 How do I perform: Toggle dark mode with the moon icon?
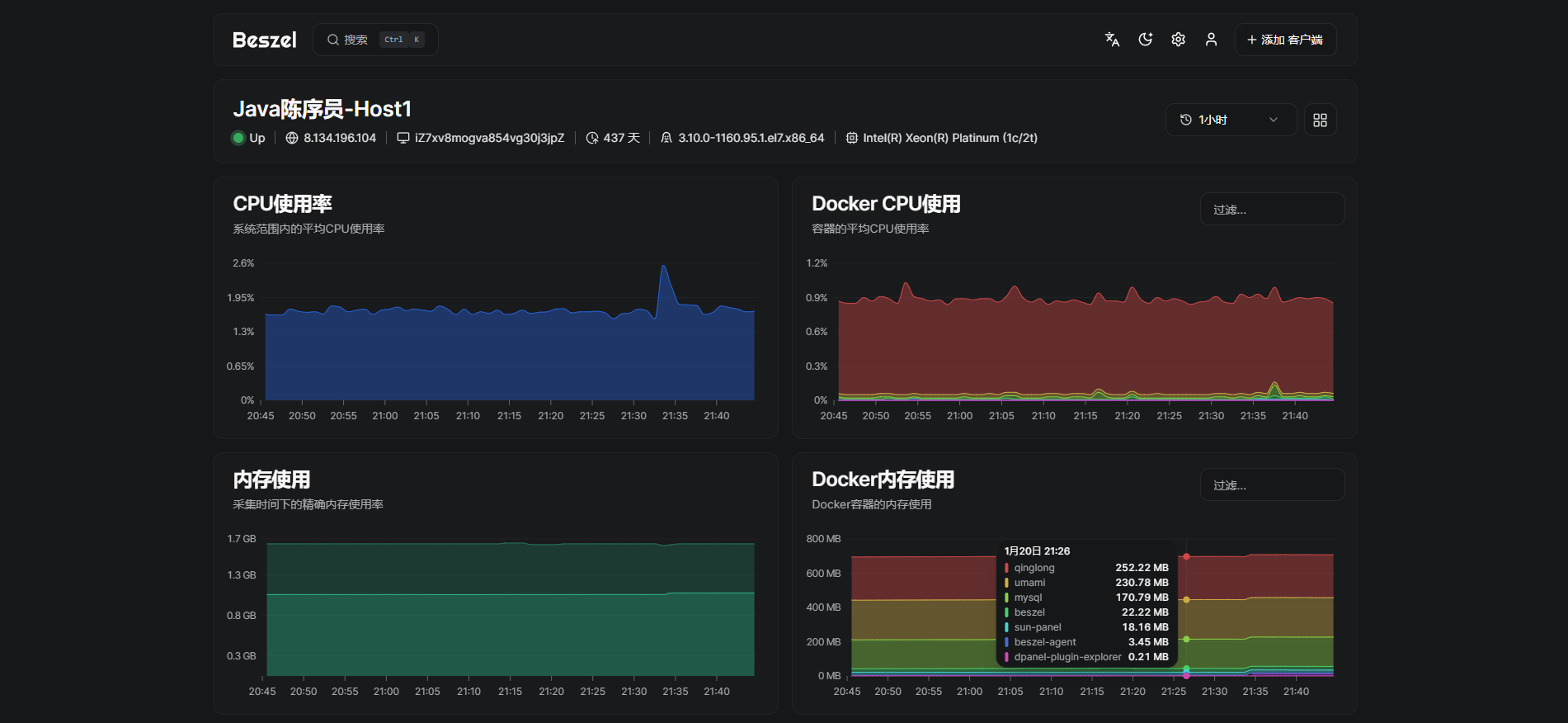1145,40
